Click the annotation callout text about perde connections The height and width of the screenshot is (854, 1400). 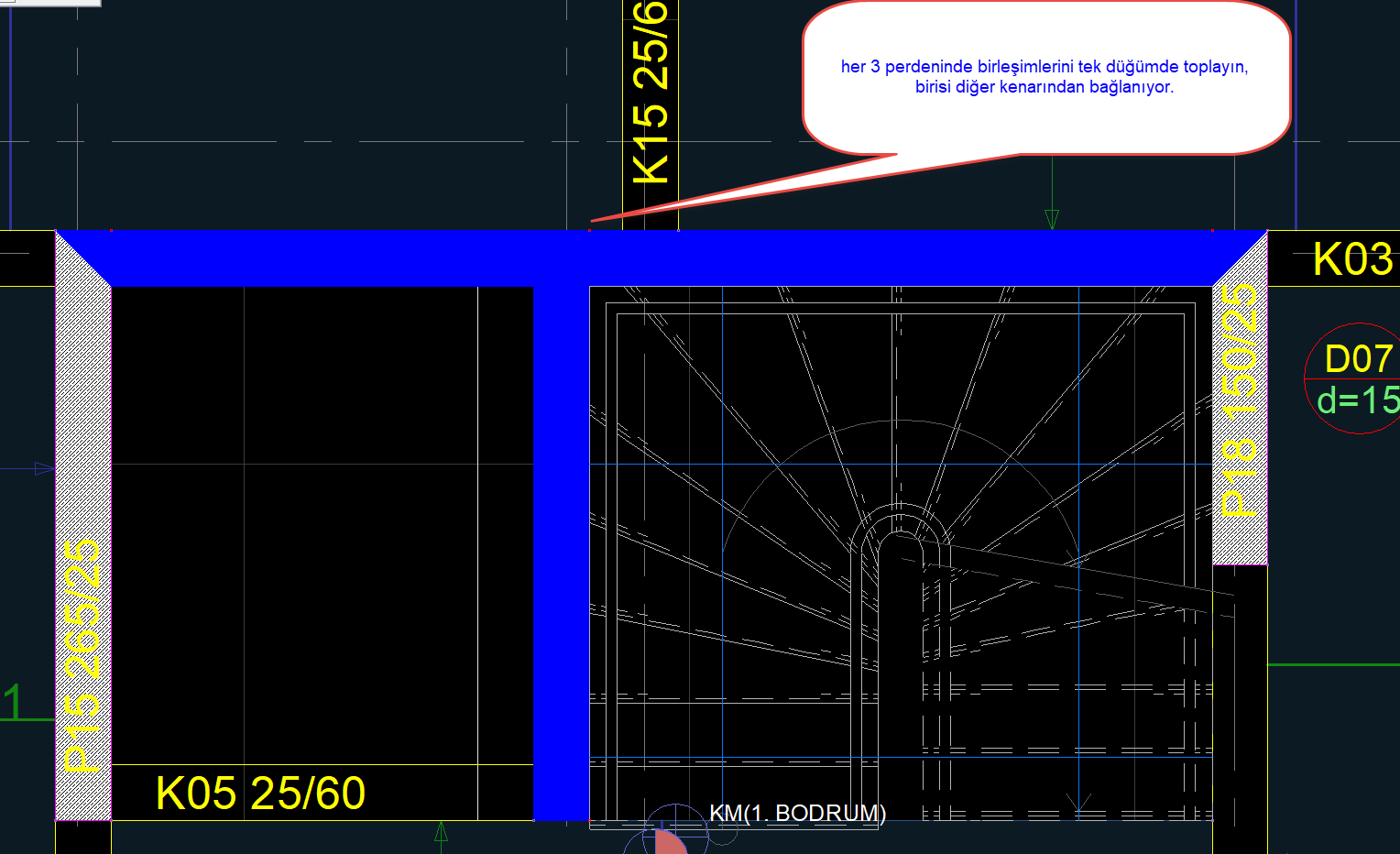1045,77
